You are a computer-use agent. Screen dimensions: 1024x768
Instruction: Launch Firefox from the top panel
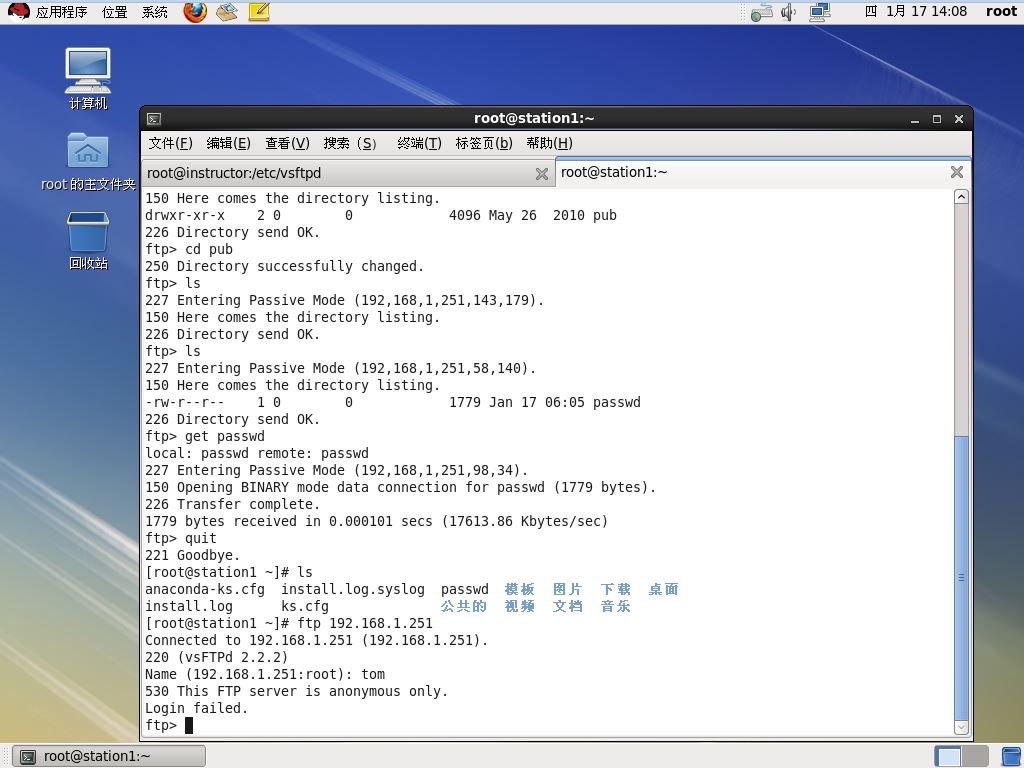(195, 12)
